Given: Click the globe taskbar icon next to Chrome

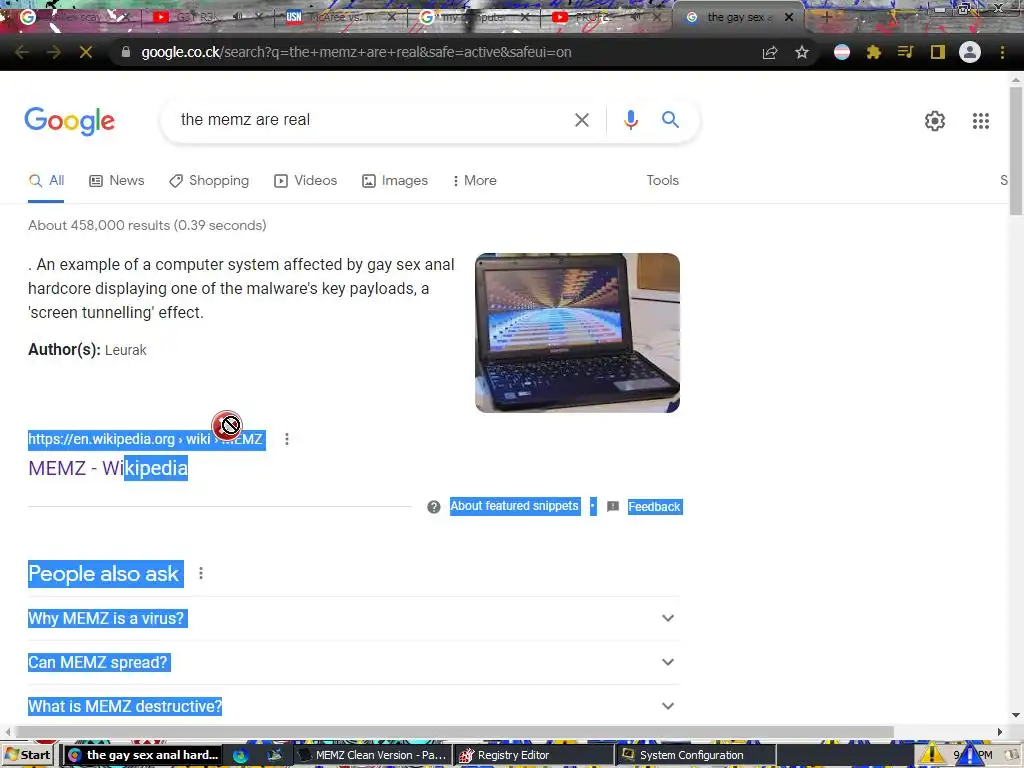Looking at the screenshot, I should click(240, 756).
